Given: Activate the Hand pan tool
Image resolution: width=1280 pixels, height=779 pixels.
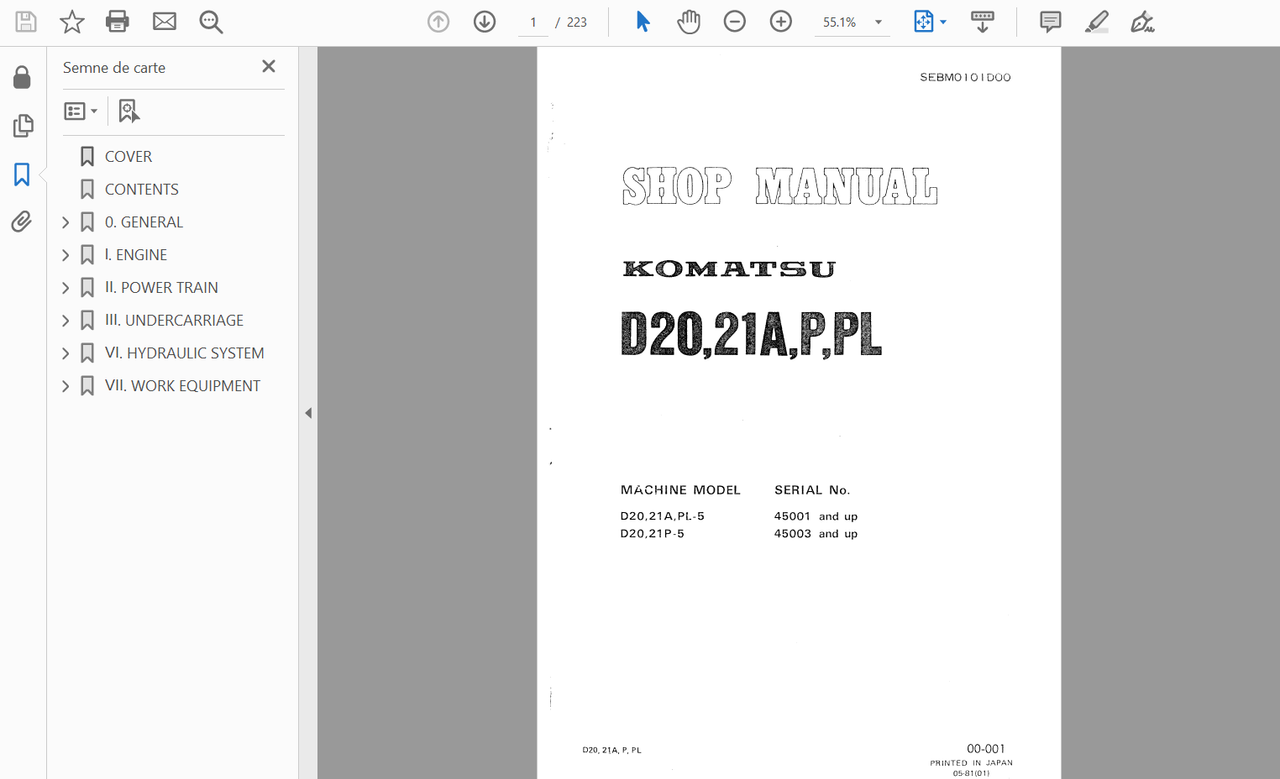Looking at the screenshot, I should (x=688, y=22).
